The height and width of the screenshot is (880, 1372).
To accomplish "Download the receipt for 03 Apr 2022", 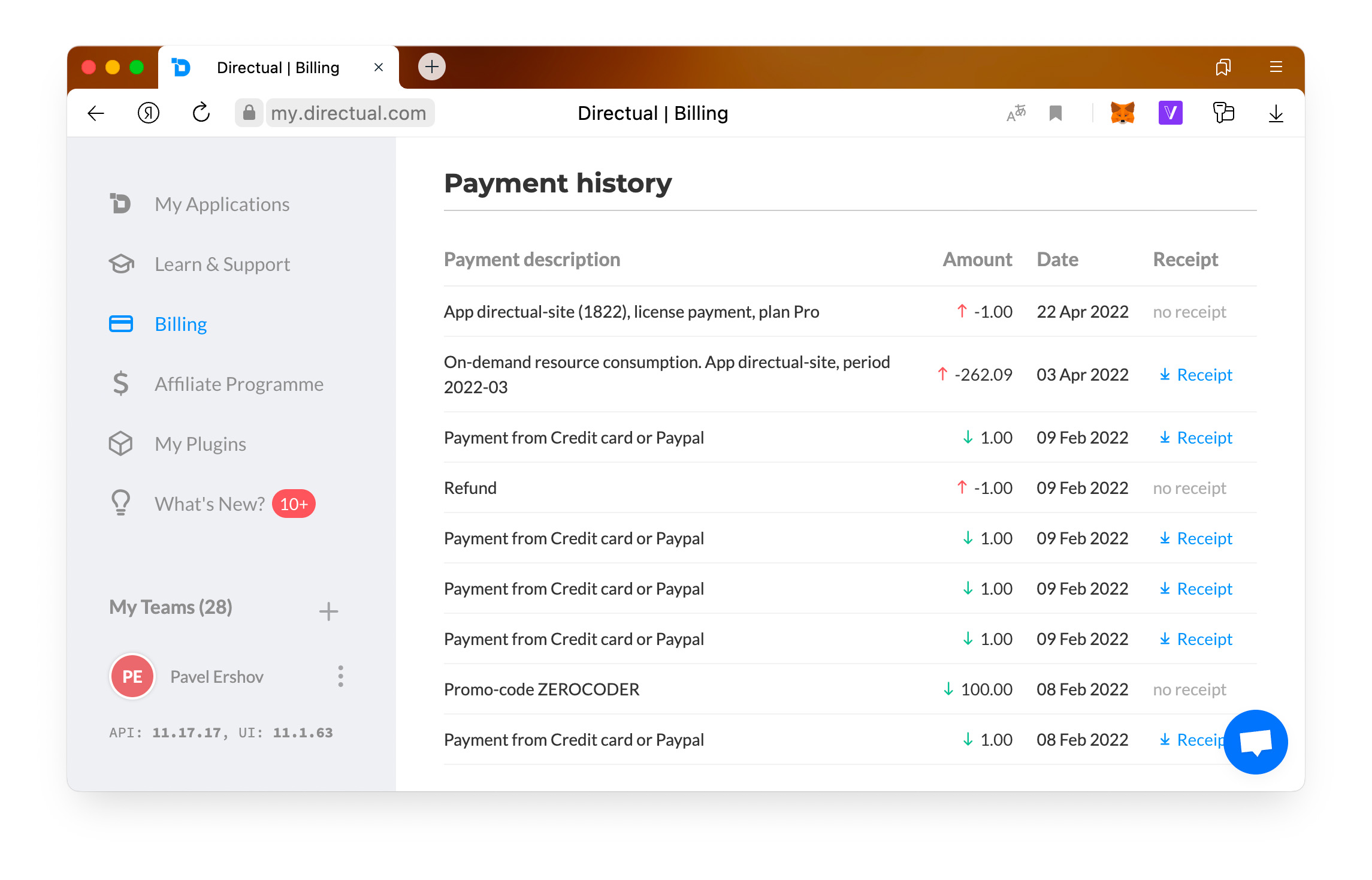I will pyautogui.click(x=1196, y=375).
